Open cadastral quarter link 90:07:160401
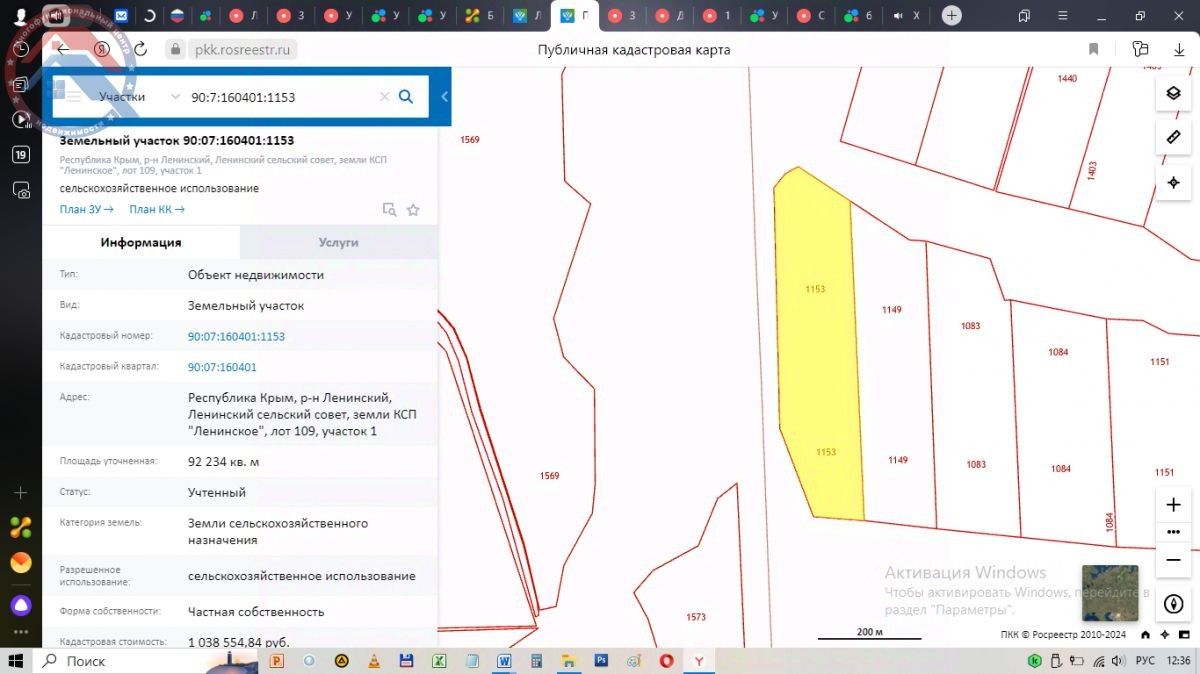This screenshot has height=674, width=1200. [222, 367]
